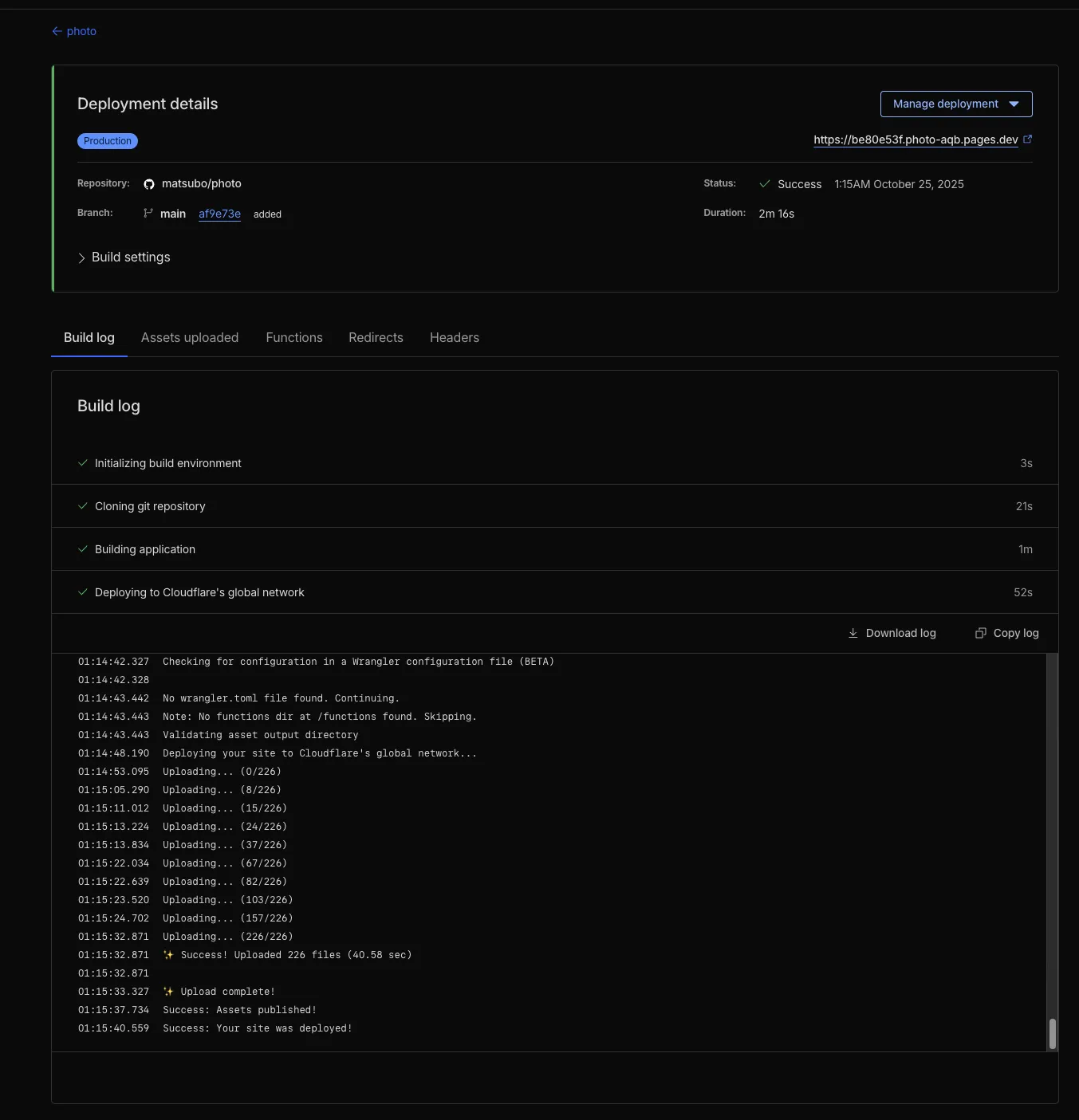This screenshot has height=1120, width=1079.
Task: Open the matsubo/photo repository link
Action: tap(202, 183)
